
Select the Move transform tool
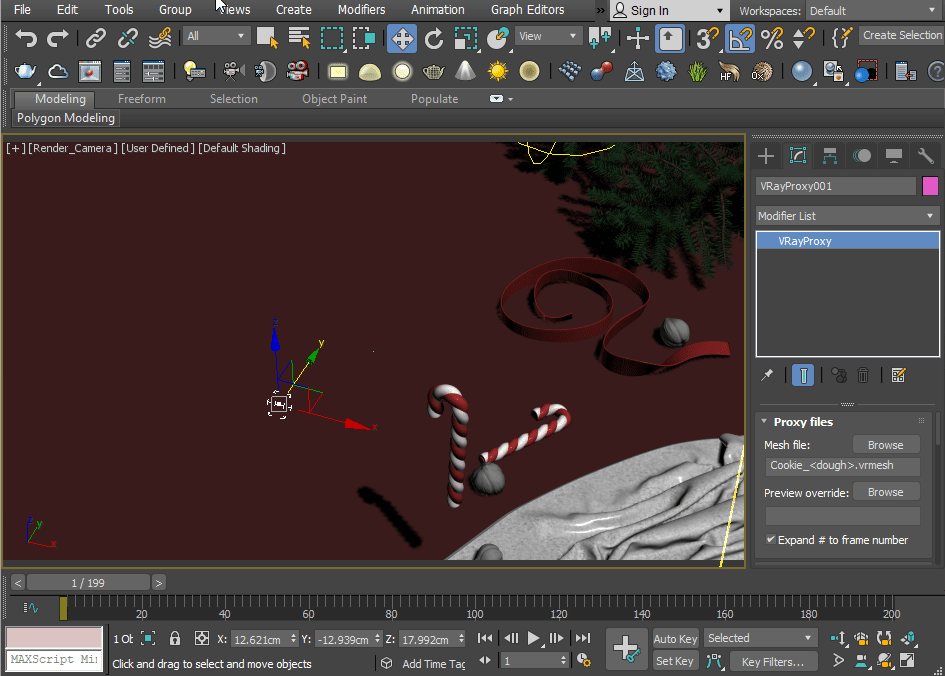(x=402, y=39)
